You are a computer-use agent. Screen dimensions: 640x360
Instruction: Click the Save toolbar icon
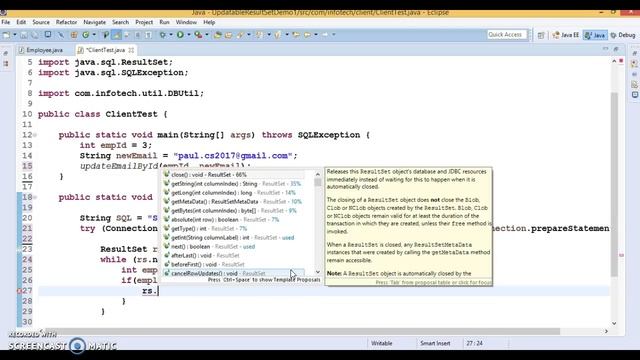point(24,35)
